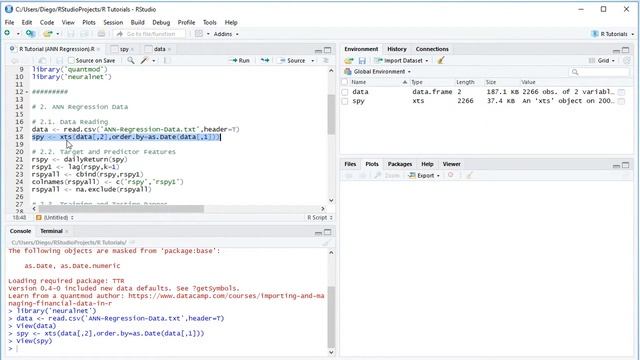Image resolution: width=640 pixels, height=360 pixels.
Task: Click the view icon in data row
Action: pyautogui.click(x=622, y=92)
